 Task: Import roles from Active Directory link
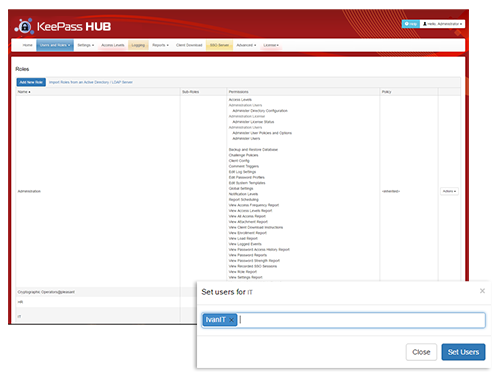91,82
